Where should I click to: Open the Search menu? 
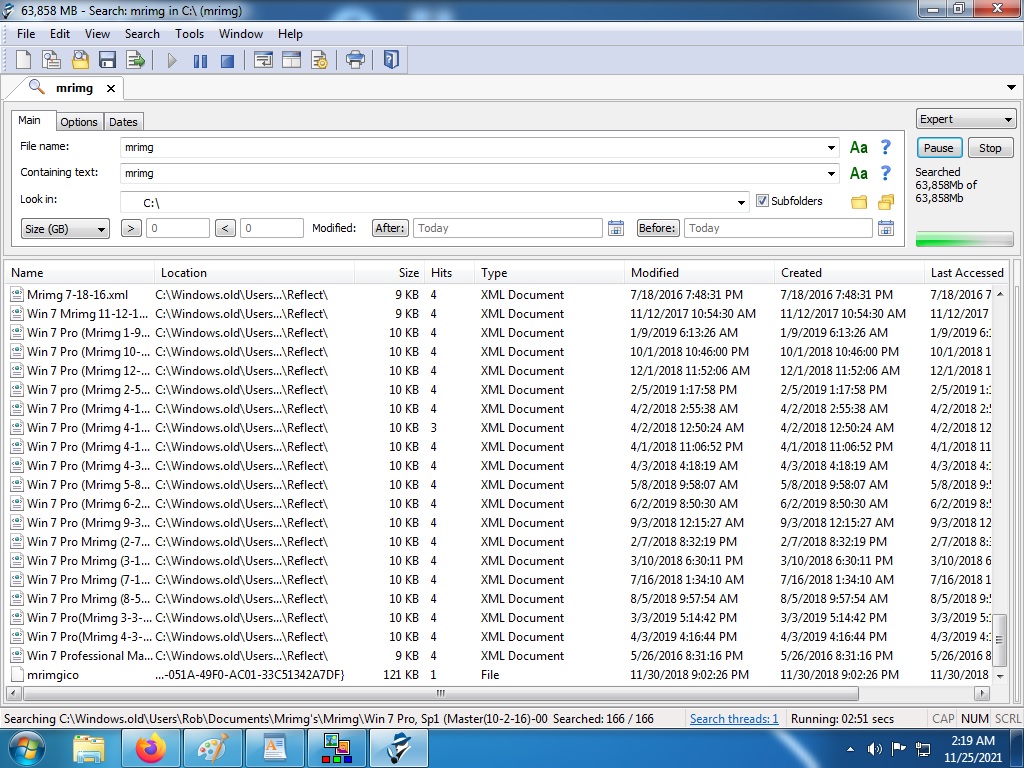(142, 34)
